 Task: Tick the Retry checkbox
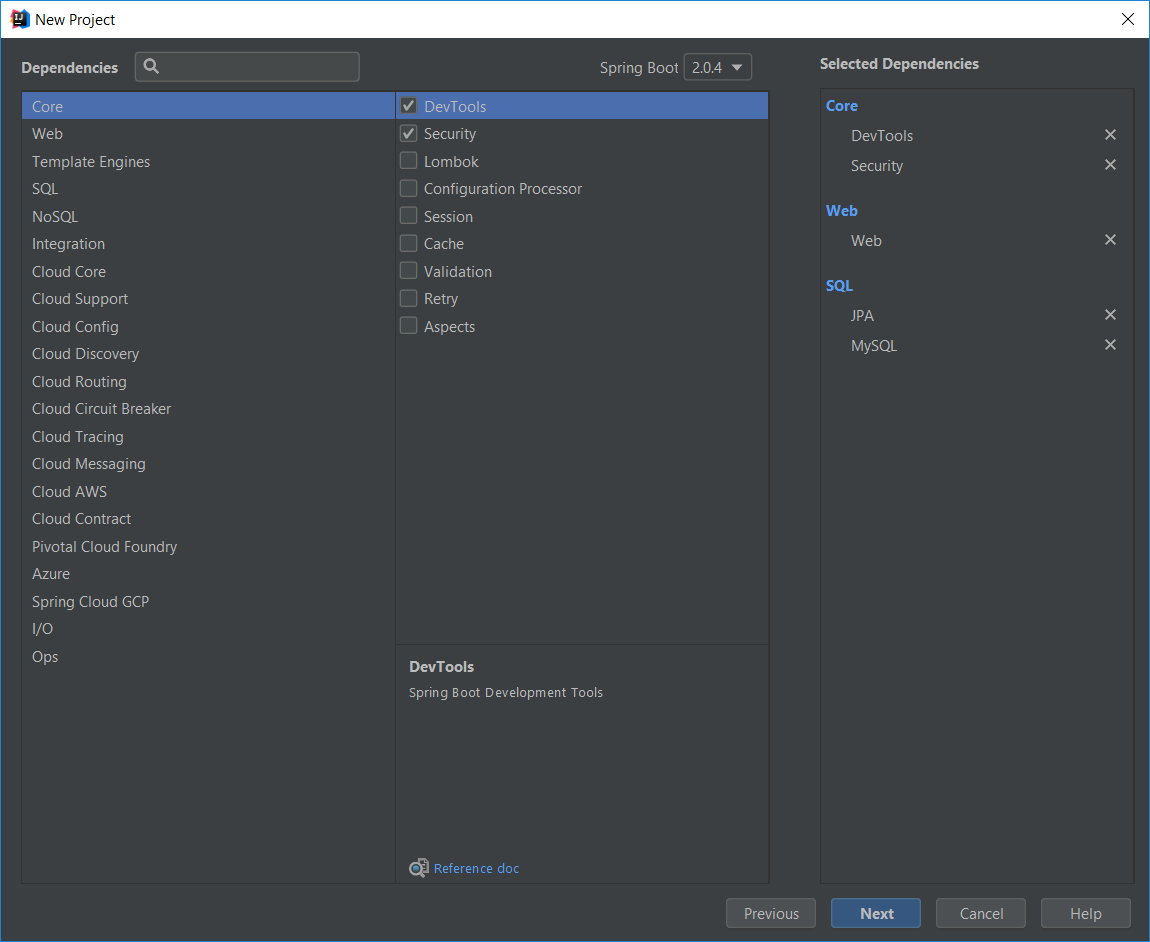(x=409, y=299)
